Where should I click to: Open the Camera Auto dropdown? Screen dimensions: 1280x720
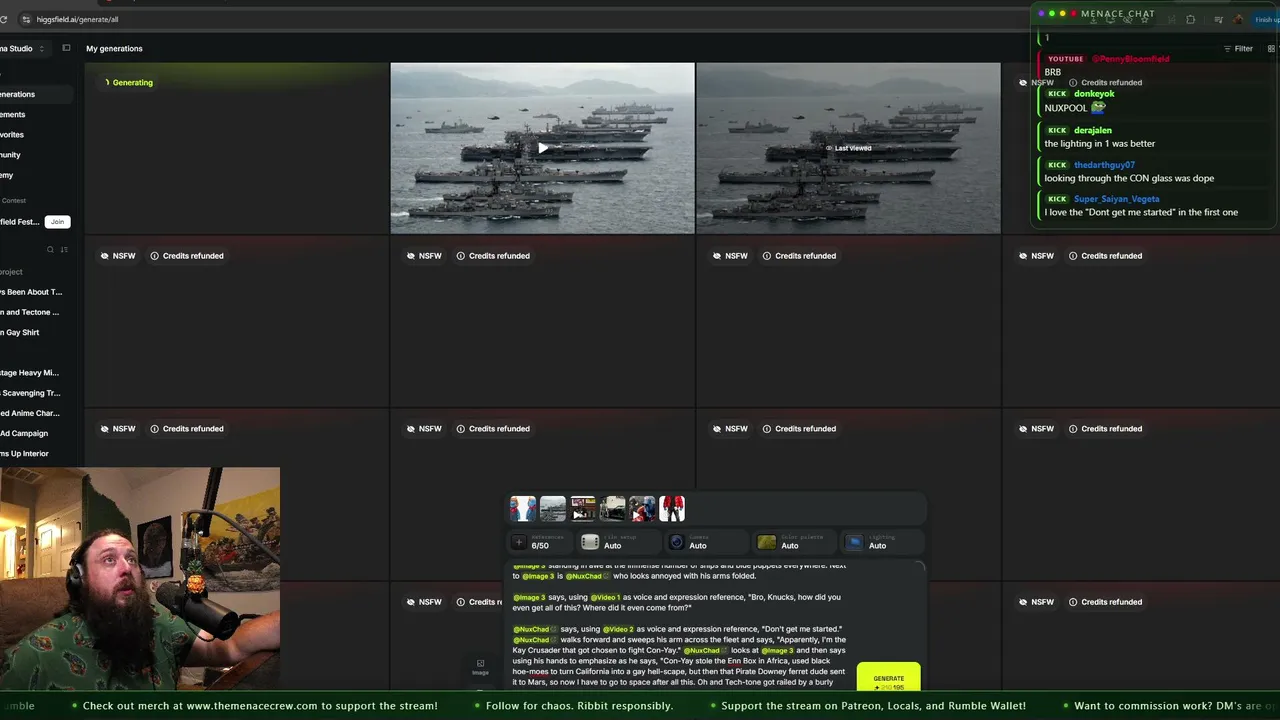pyautogui.click(x=705, y=542)
